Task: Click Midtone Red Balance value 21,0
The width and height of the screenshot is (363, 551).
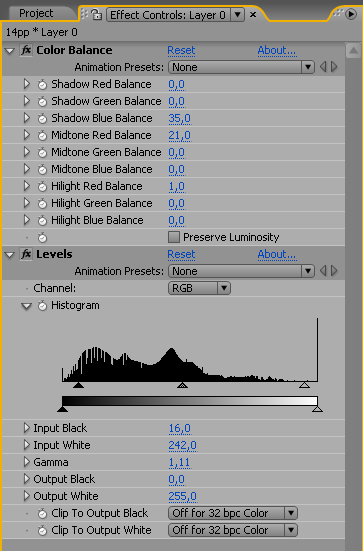Action: 179,135
